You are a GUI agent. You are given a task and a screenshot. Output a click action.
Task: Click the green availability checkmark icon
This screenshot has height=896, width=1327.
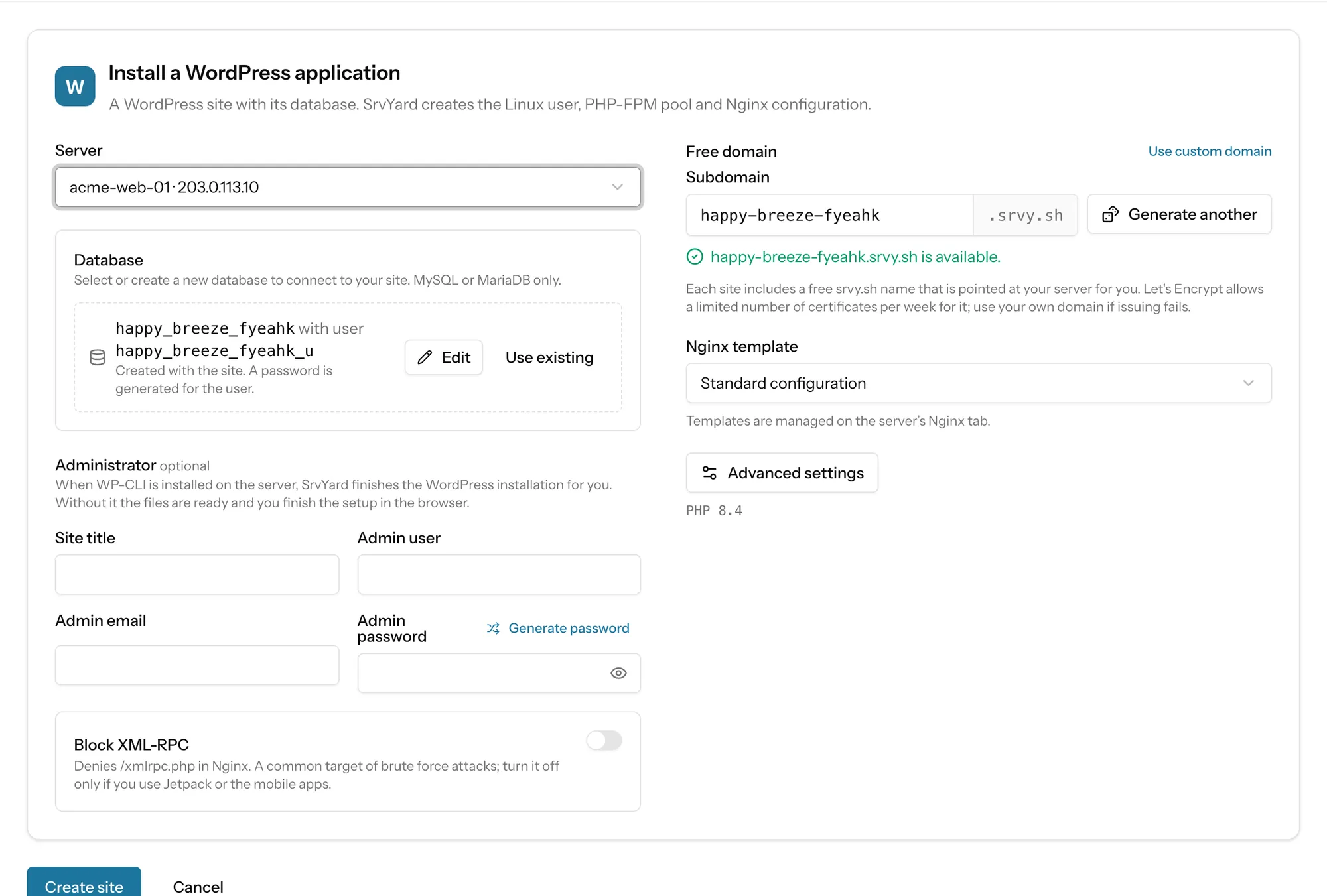click(x=695, y=257)
